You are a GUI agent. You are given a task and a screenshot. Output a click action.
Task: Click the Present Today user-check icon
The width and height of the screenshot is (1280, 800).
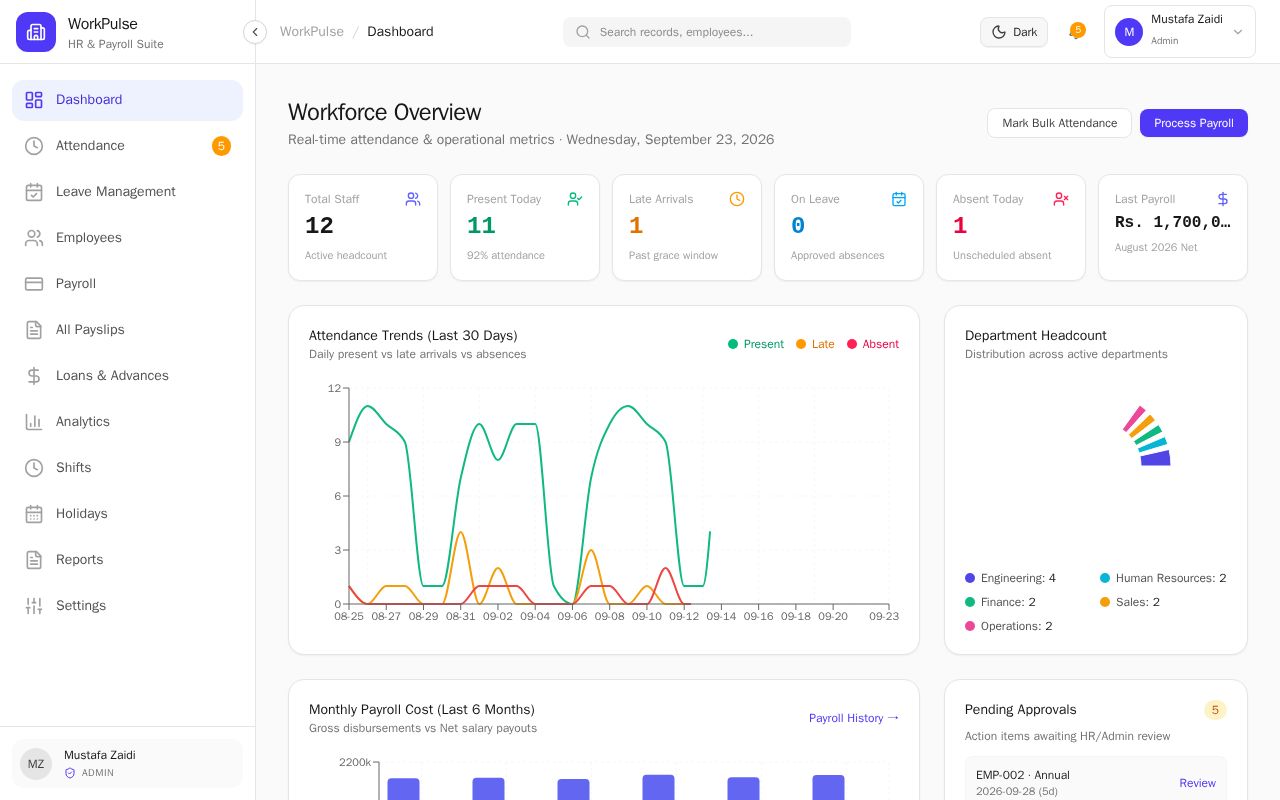[x=575, y=199]
